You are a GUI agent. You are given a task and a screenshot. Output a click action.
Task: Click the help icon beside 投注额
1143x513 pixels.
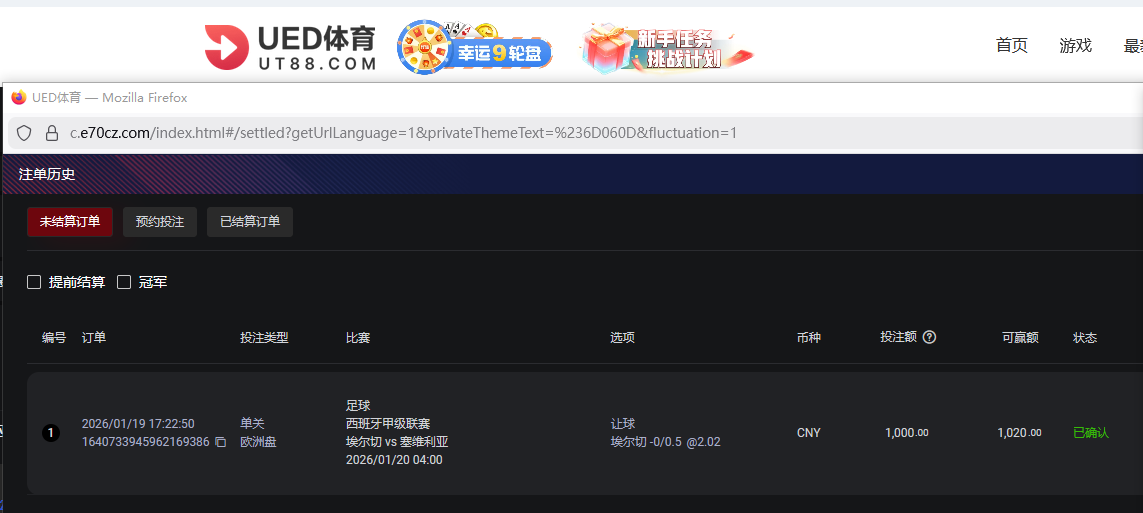pos(929,337)
